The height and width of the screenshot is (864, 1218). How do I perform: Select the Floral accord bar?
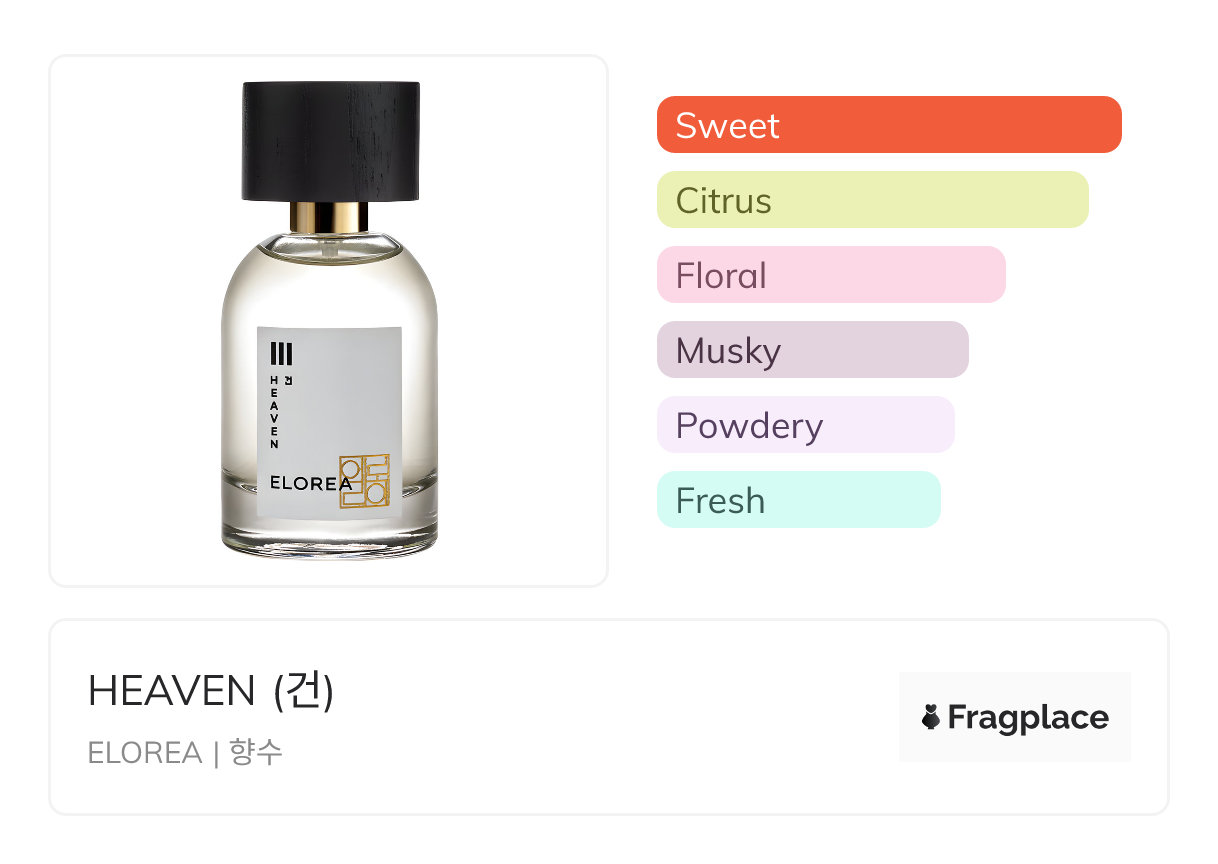[831, 275]
